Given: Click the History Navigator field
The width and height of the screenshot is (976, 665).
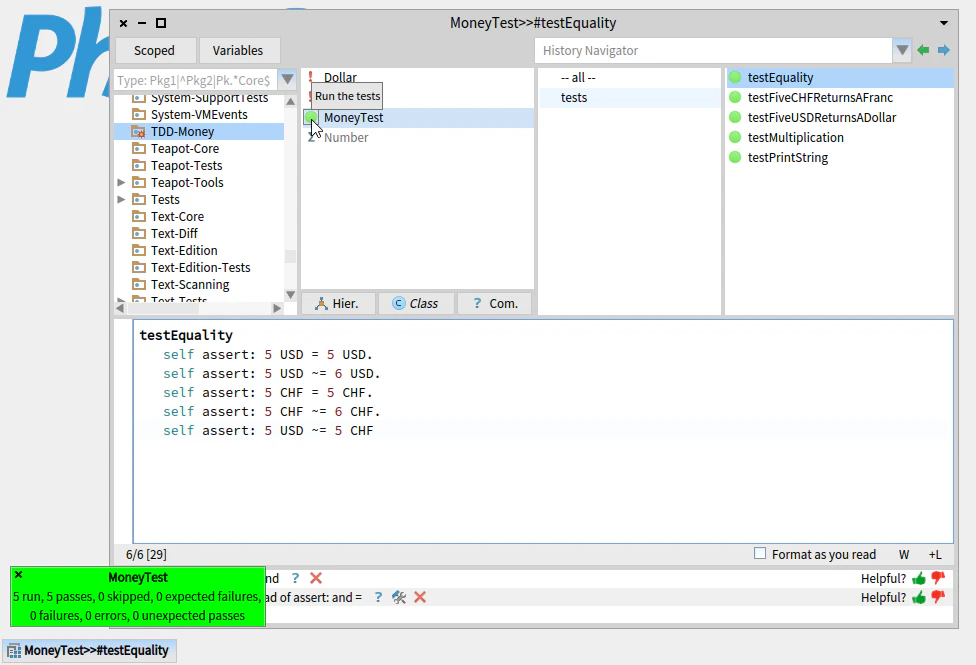Looking at the screenshot, I should tap(713, 50).
